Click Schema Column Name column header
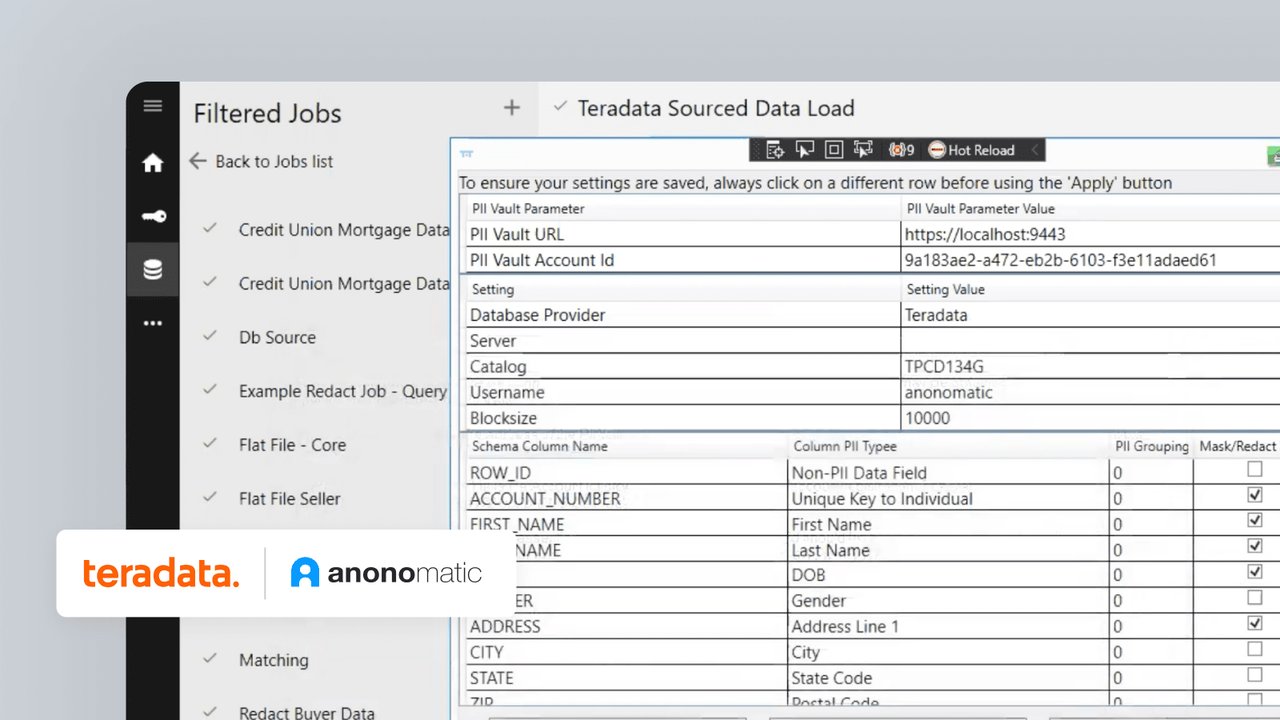1280x720 pixels. coord(539,446)
